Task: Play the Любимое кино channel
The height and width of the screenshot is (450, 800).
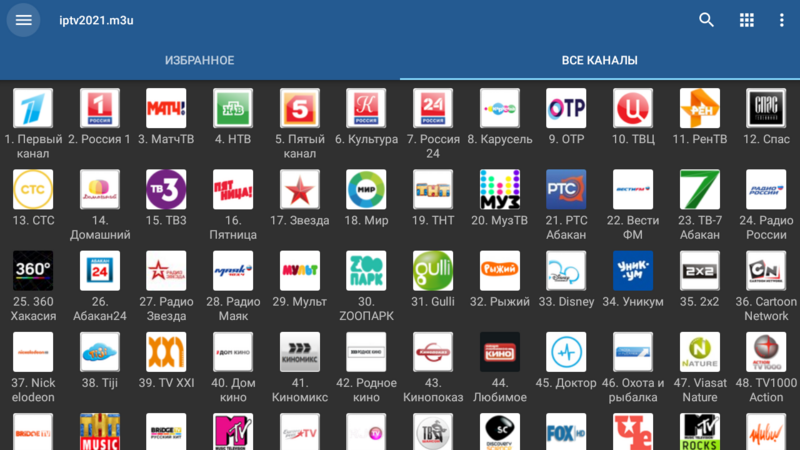Action: [x=499, y=352]
